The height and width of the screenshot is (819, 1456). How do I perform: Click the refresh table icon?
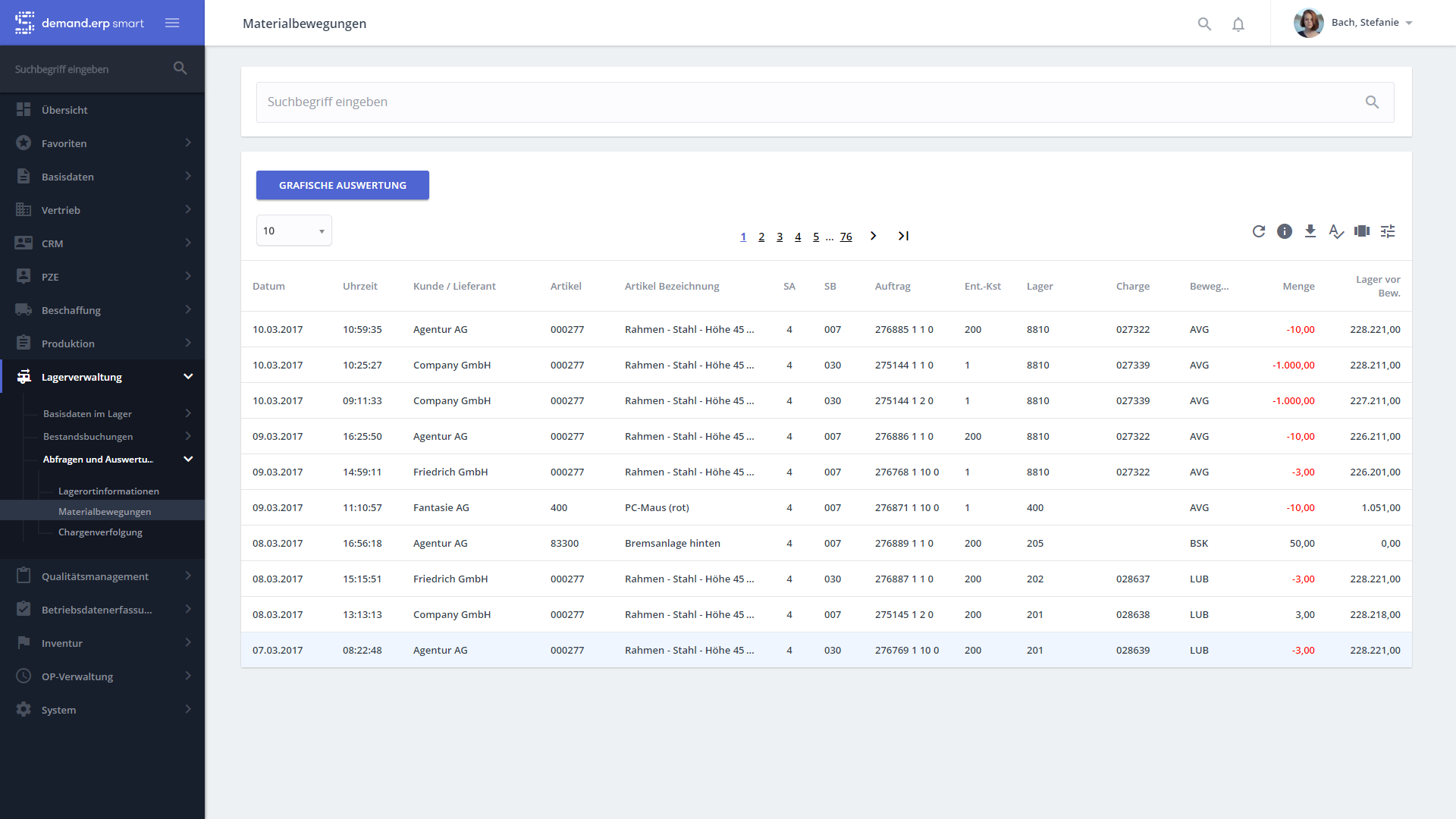click(1259, 231)
